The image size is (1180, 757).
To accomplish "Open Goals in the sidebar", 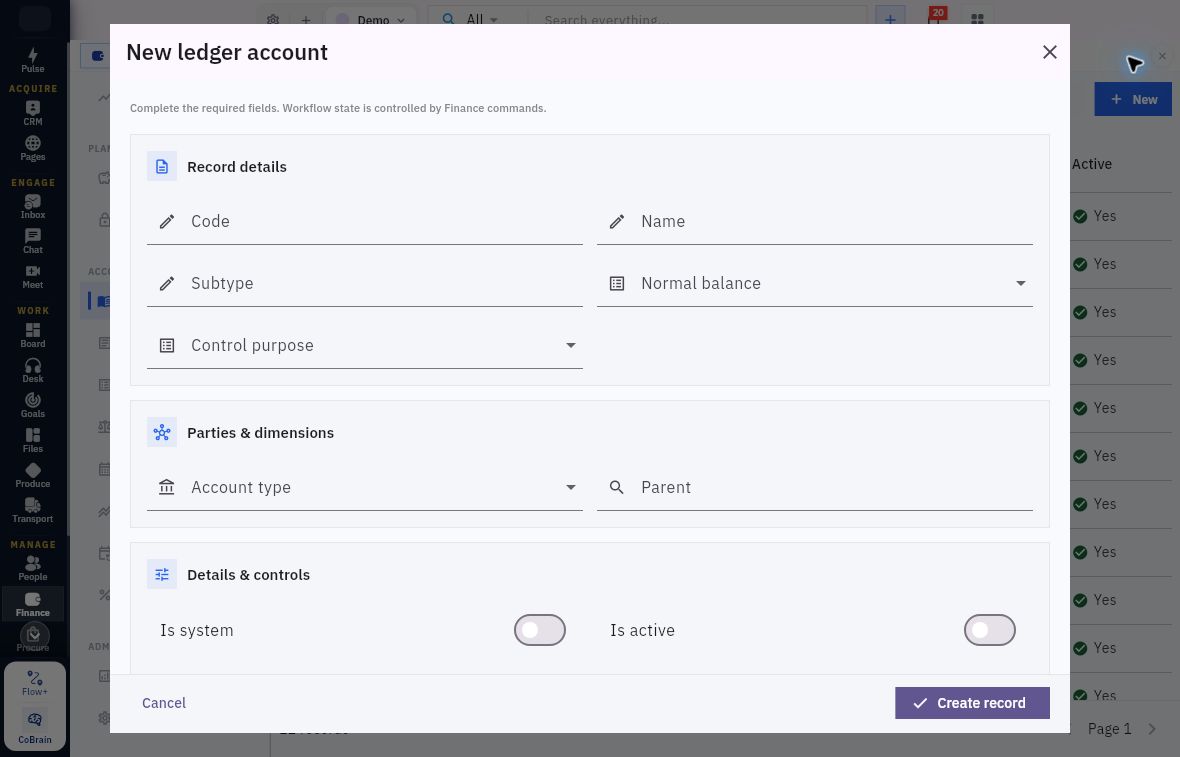I will point(32,406).
